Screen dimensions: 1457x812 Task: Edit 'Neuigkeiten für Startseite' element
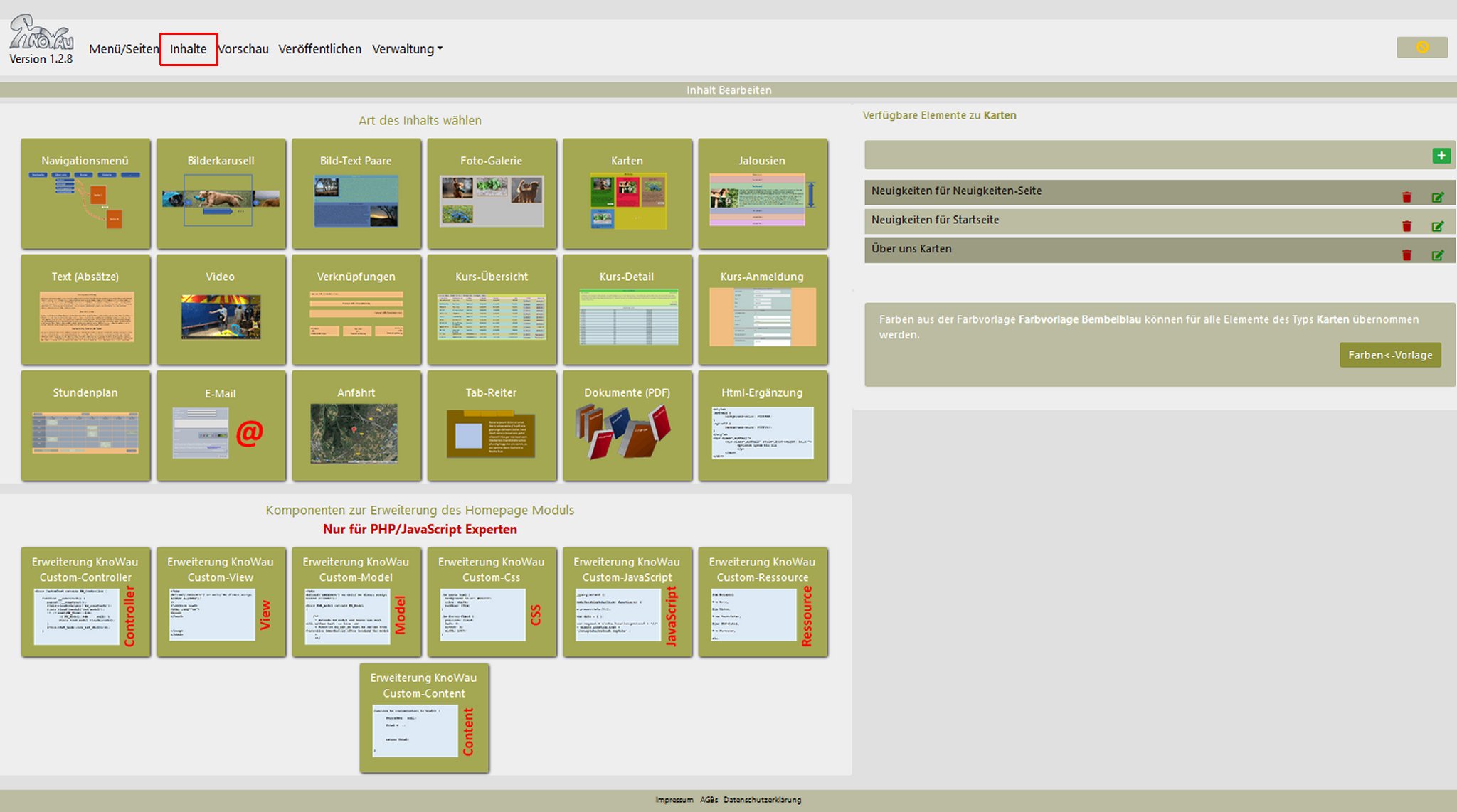pyautogui.click(x=1437, y=226)
